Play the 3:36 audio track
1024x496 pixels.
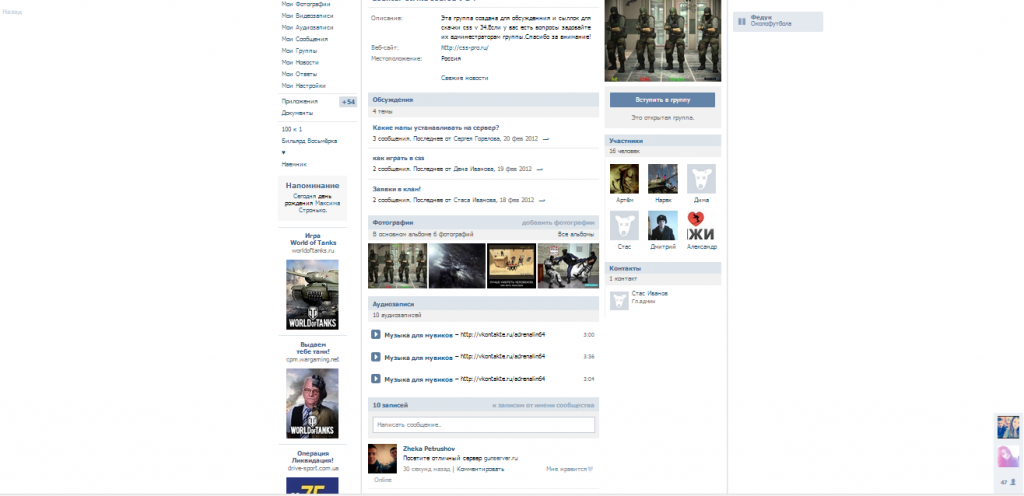tap(375, 357)
